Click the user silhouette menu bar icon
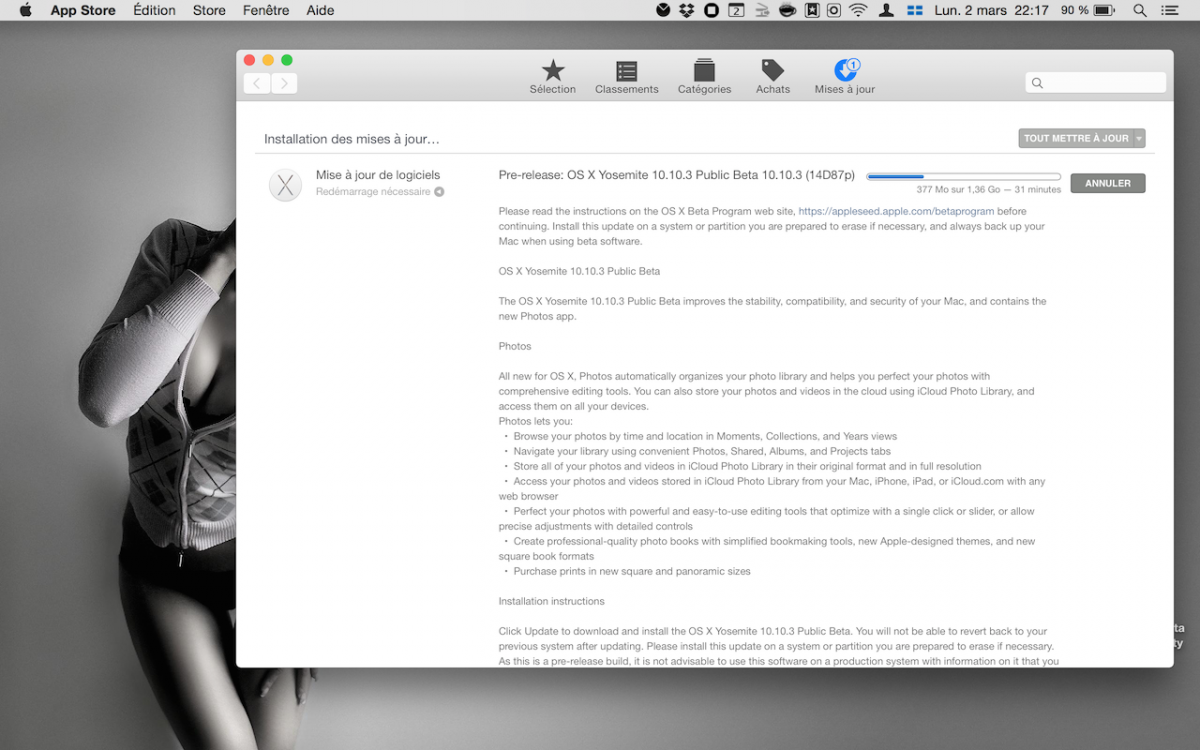 886,10
